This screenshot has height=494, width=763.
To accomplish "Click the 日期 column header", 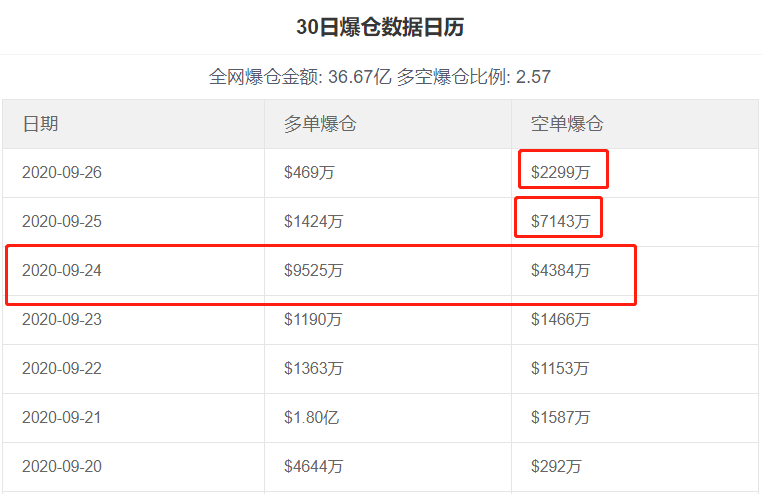I will pos(40,124).
